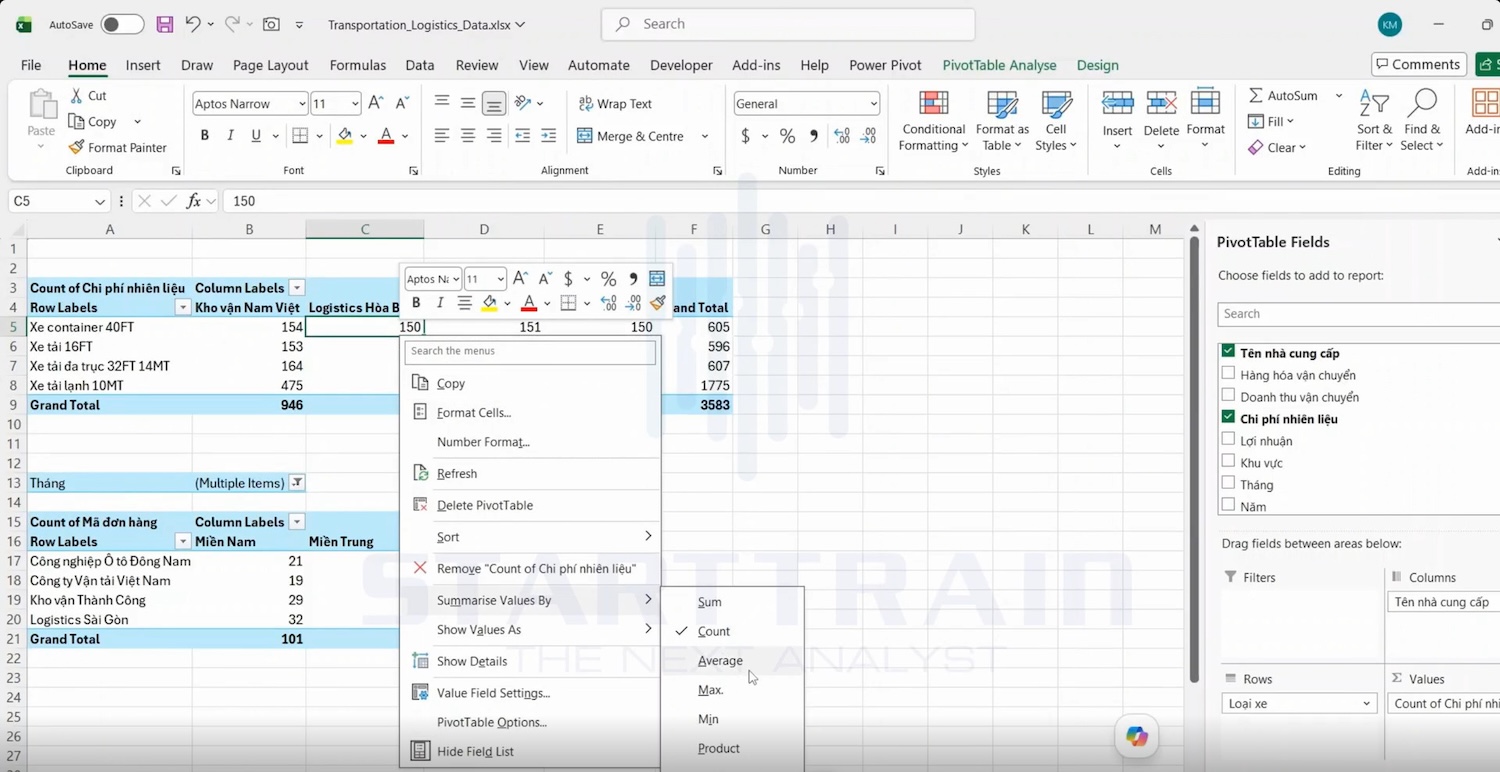This screenshot has height=772, width=1500.
Task: Open the Comments button
Action: click(x=1419, y=64)
